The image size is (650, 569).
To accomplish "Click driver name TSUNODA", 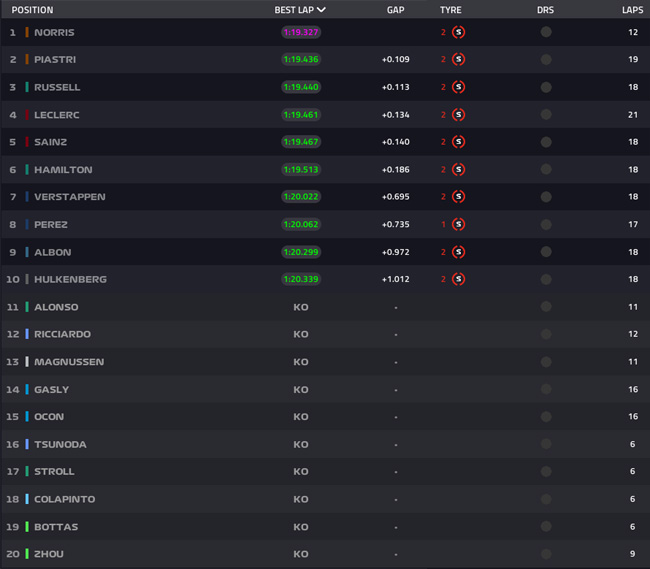I will pyautogui.click(x=61, y=444).
